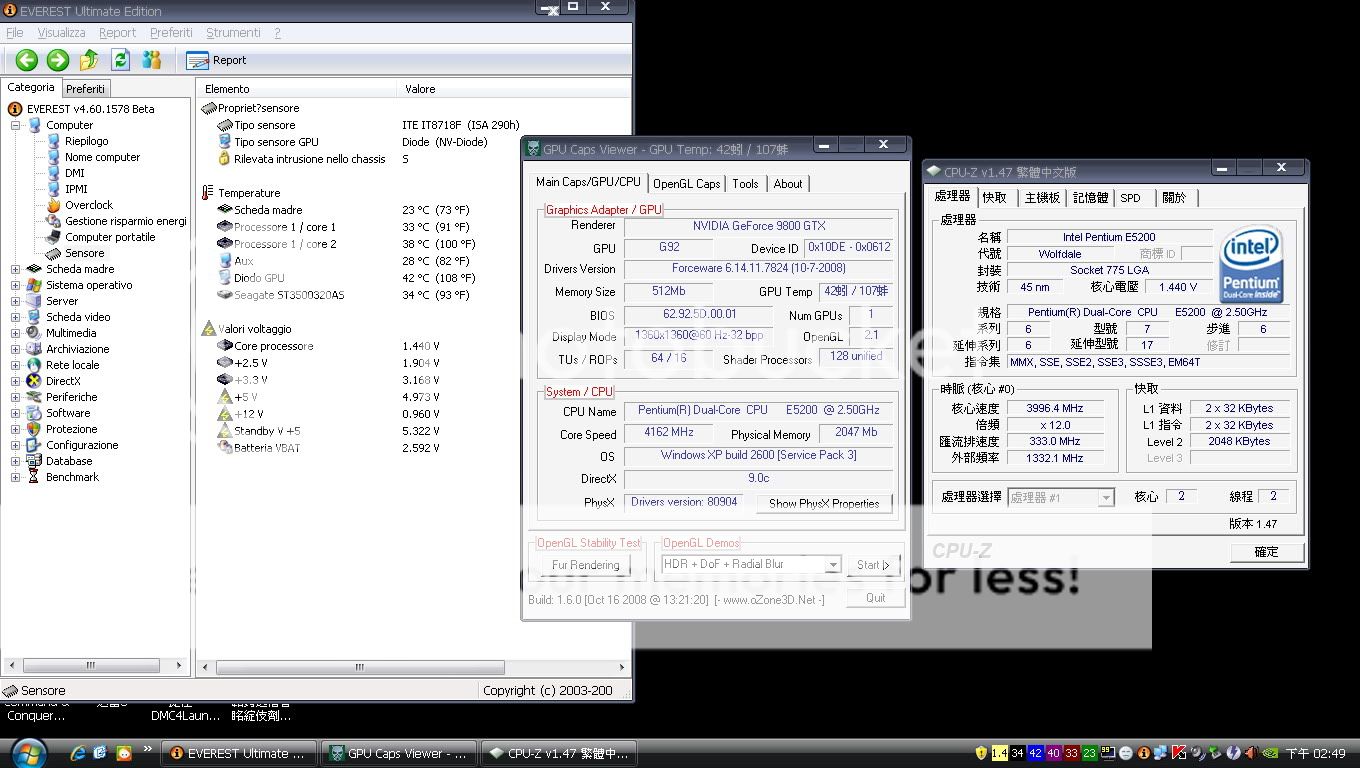Expand the Scheda video tree node
Viewport: 1360px width, 768px height.
(x=15, y=317)
